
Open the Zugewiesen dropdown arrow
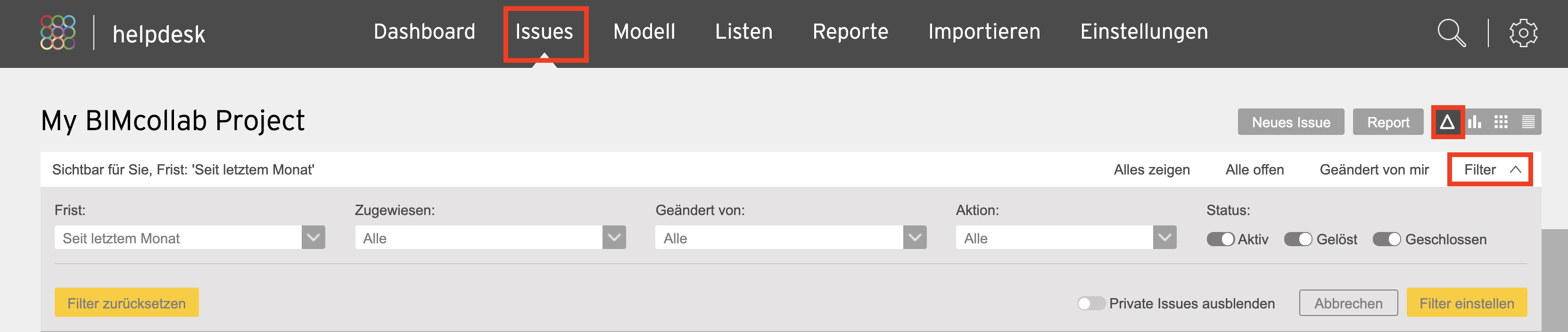point(614,238)
